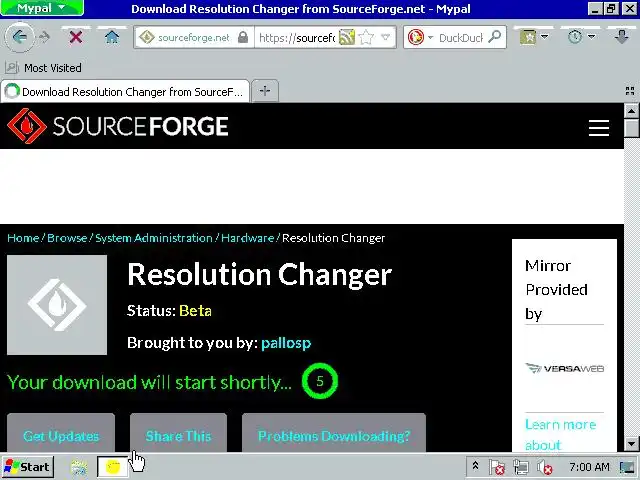Image resolution: width=640 pixels, height=480 pixels.
Task: Open the SourceForge hamburger menu
Action: (x=599, y=127)
